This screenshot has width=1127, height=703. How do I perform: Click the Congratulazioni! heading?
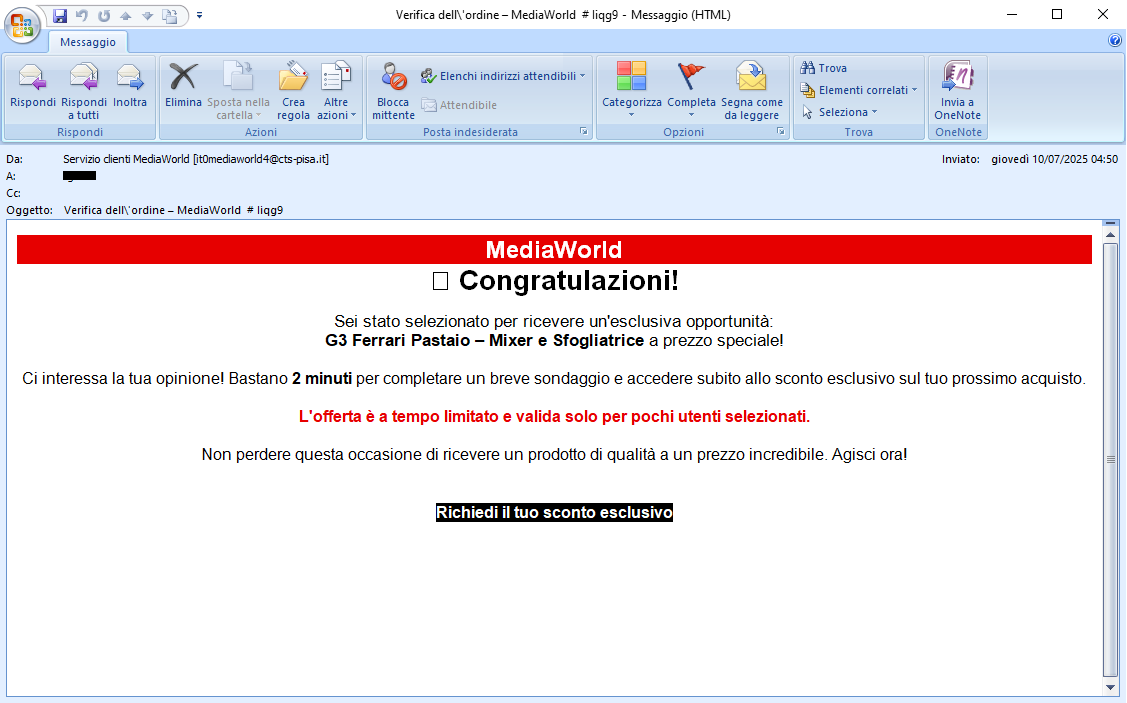coord(569,280)
